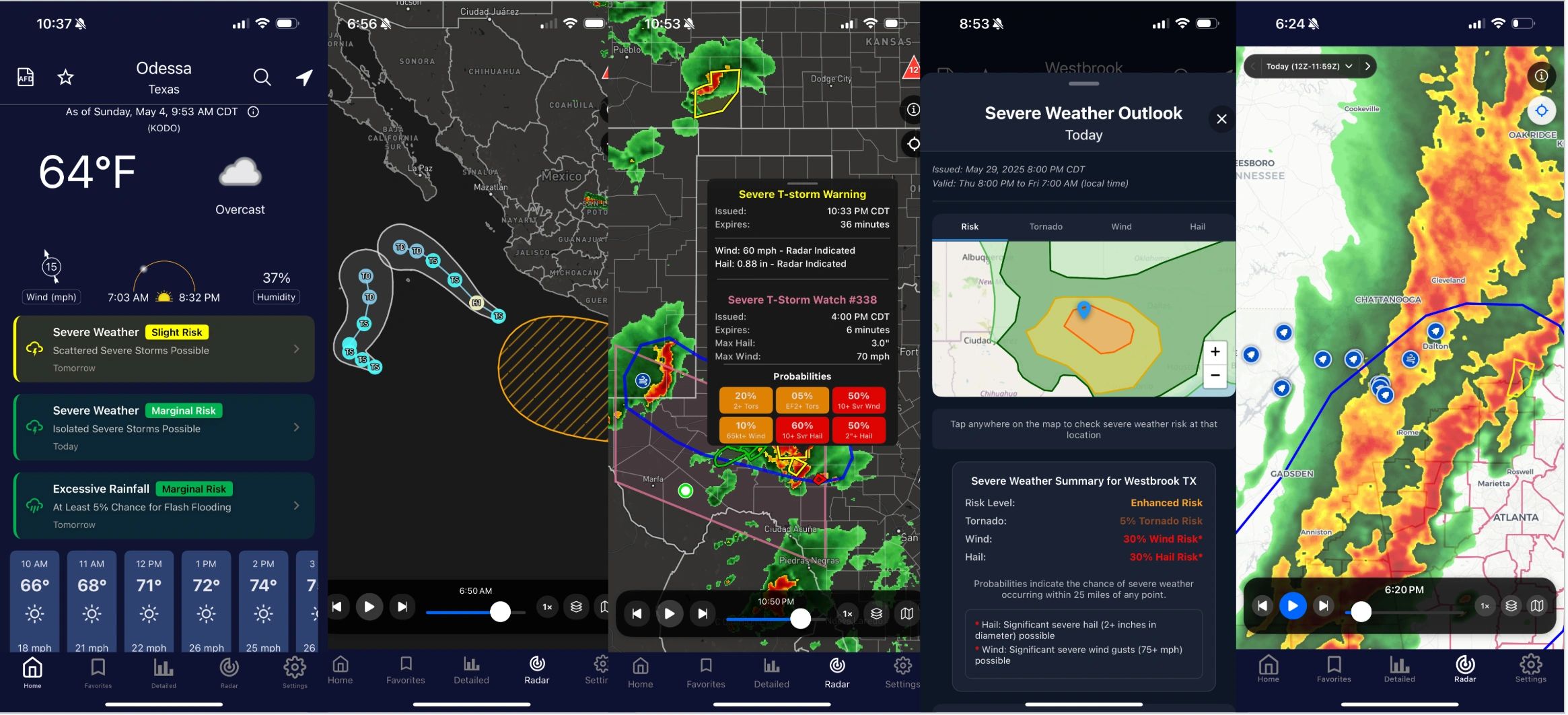Click the radar timeline slider at 6:20 PM
Image resolution: width=1568 pixels, height=715 pixels.
[x=1361, y=611]
